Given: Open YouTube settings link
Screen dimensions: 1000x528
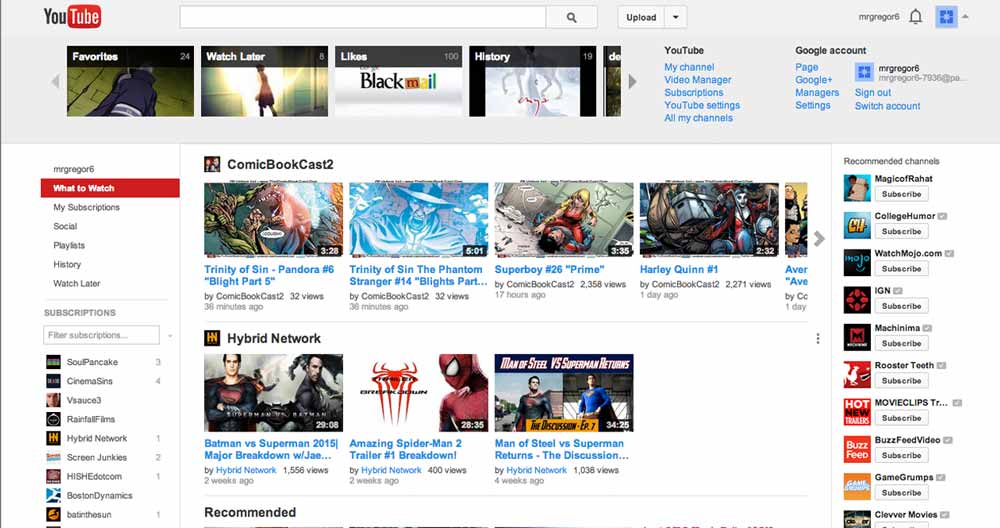Looking at the screenshot, I should (x=702, y=105).
